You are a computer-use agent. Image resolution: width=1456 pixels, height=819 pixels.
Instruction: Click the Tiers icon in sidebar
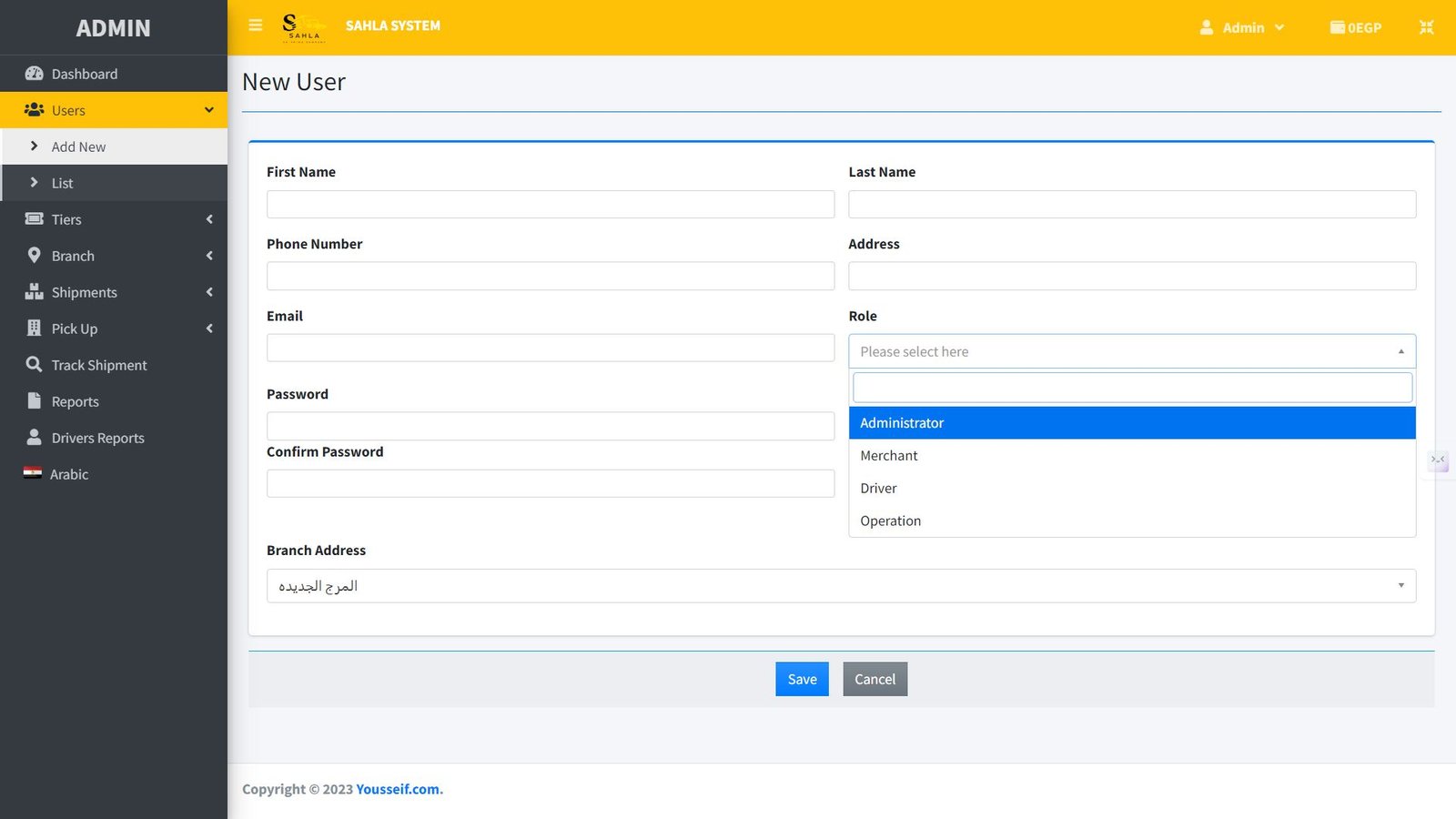point(34,218)
